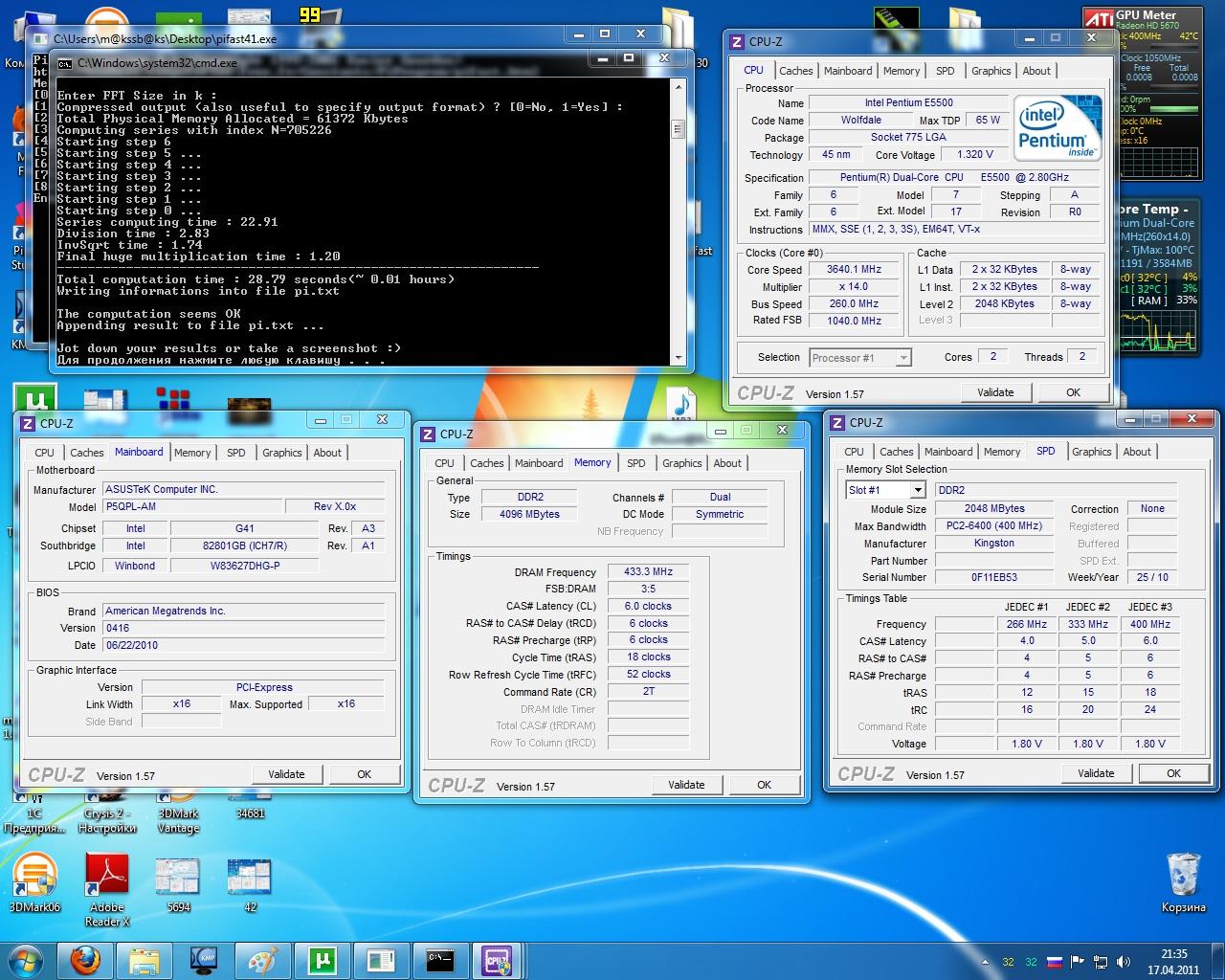Open Paint from the taskbar
The width and height of the screenshot is (1225, 980).
[x=262, y=960]
